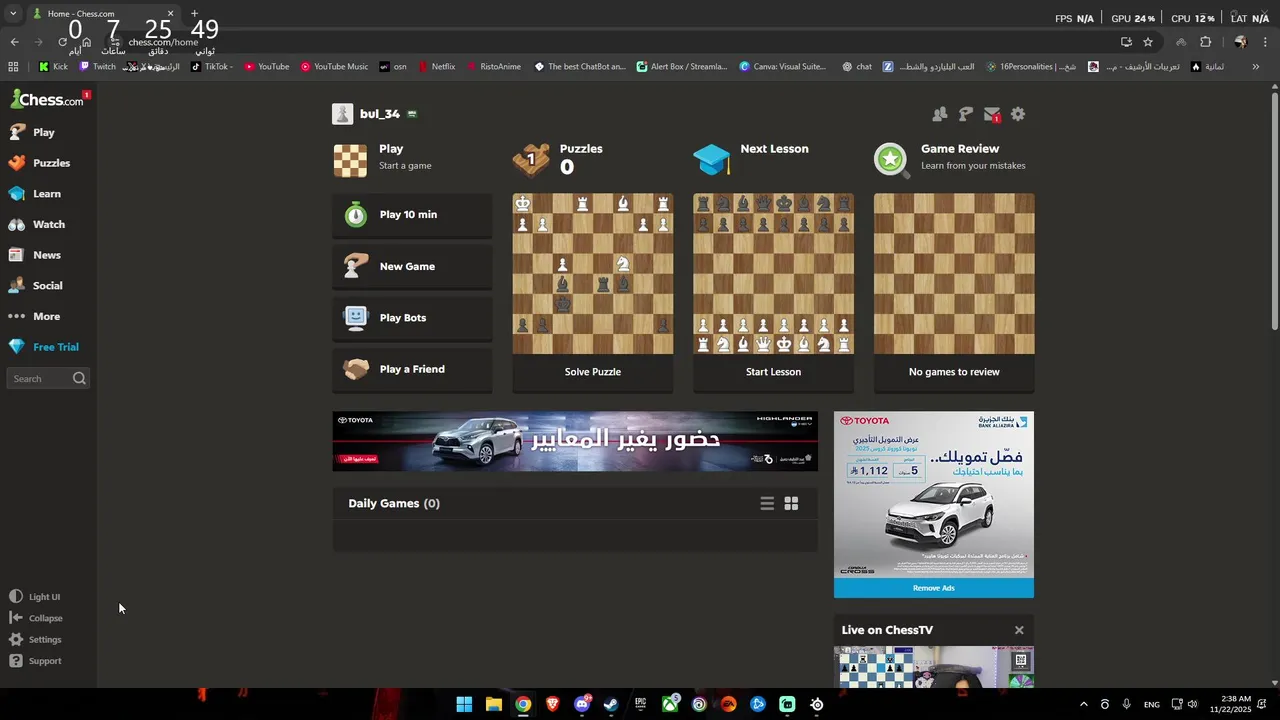This screenshot has height=720, width=1280.
Task: Open Canva: Visual Suite bookmark
Action: click(783, 67)
